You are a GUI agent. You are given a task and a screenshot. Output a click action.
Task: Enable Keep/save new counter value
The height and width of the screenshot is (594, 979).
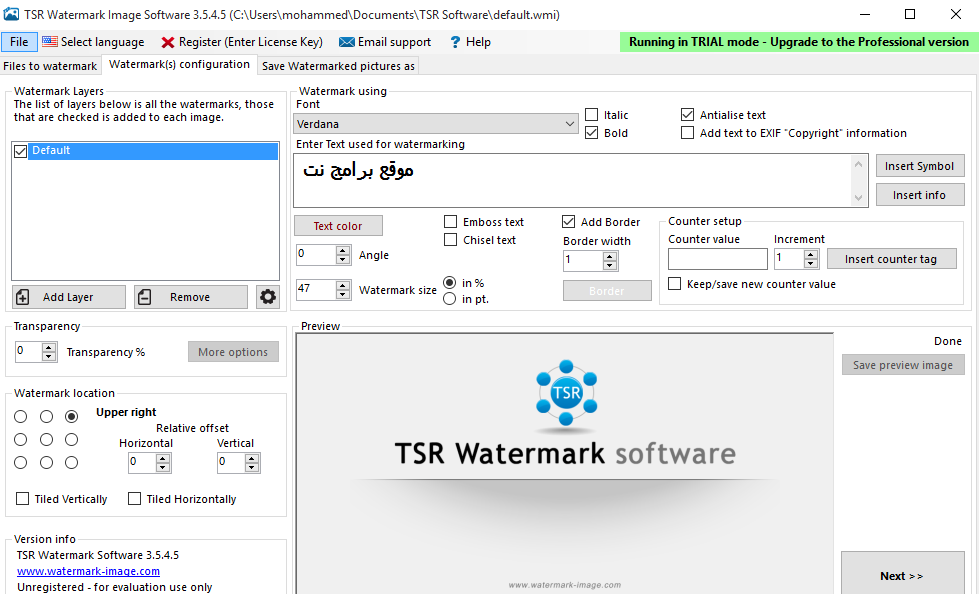click(x=674, y=284)
